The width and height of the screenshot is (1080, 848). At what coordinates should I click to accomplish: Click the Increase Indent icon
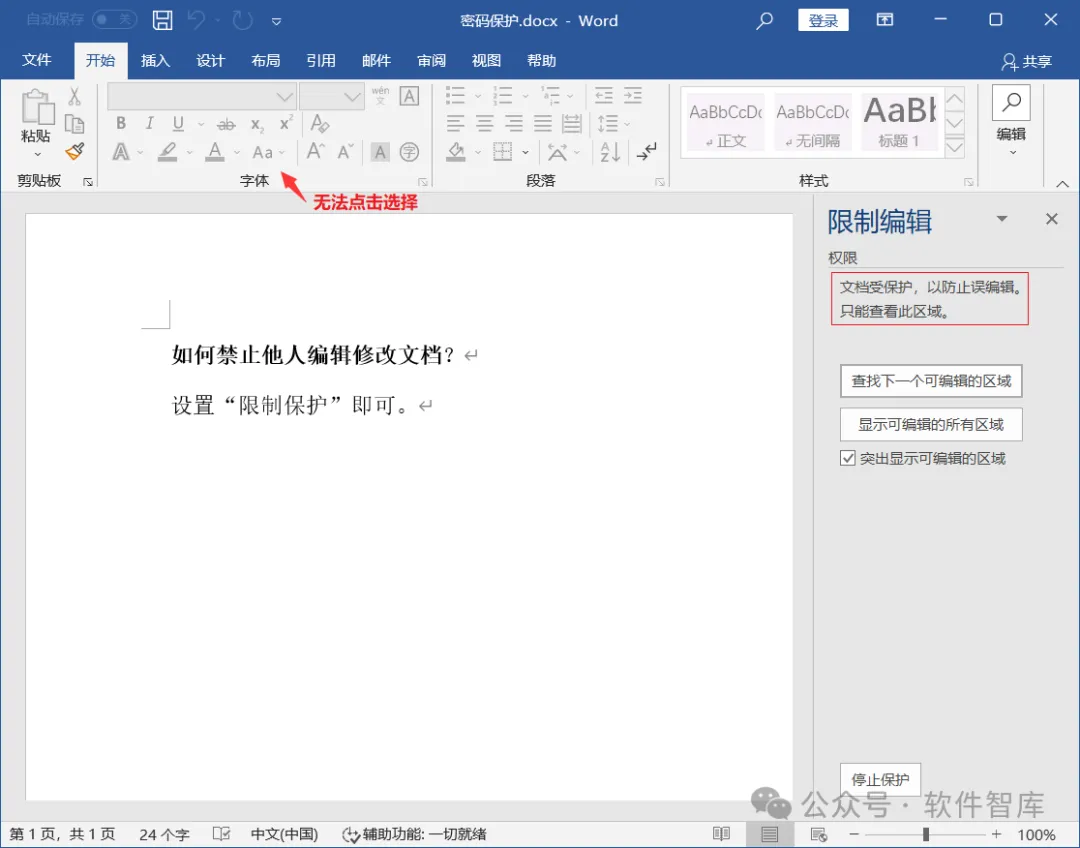click(632, 95)
